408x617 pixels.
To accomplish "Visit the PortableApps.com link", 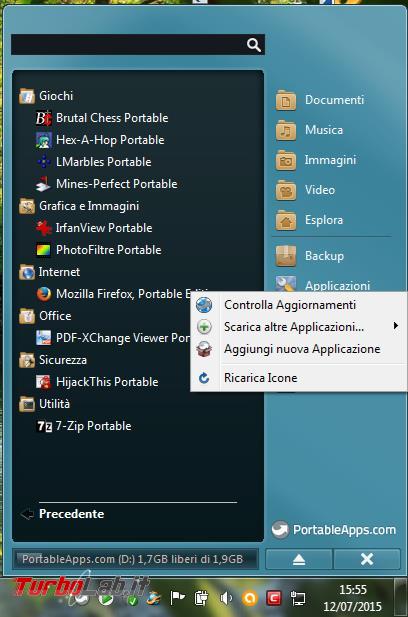I will point(334,530).
